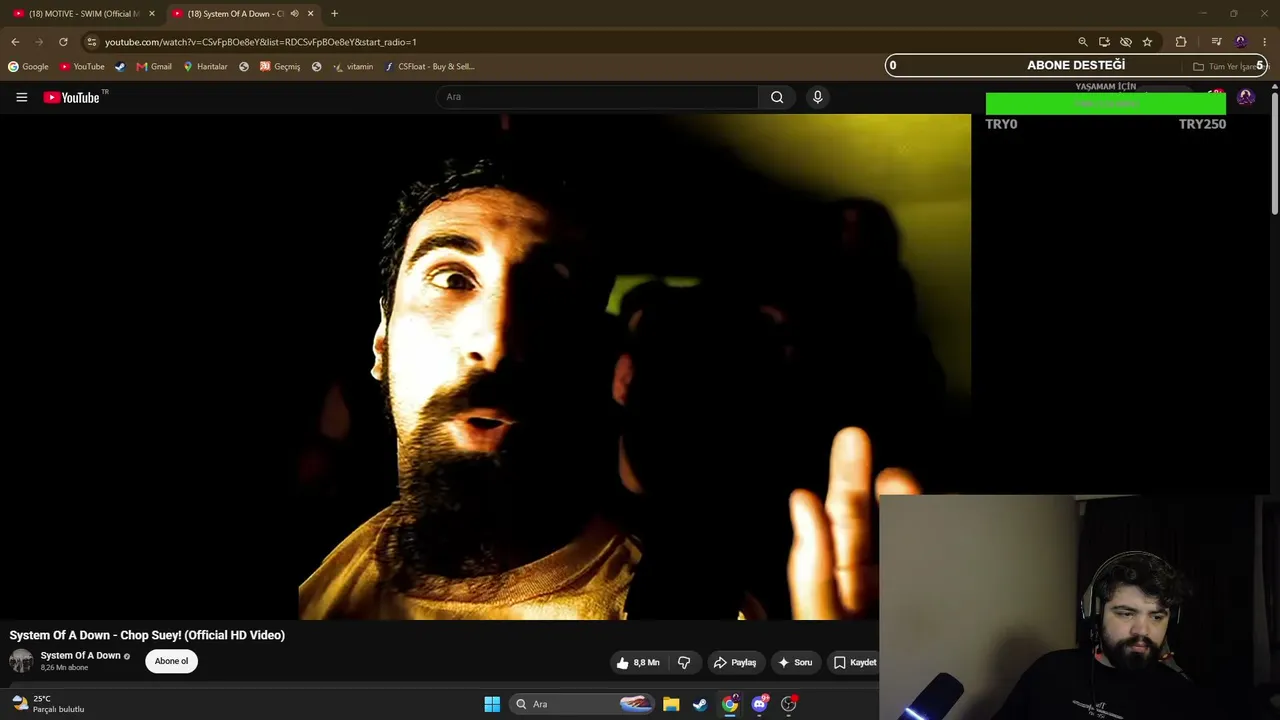
Task: Open the YouTube bookmark
Action: coord(82,67)
